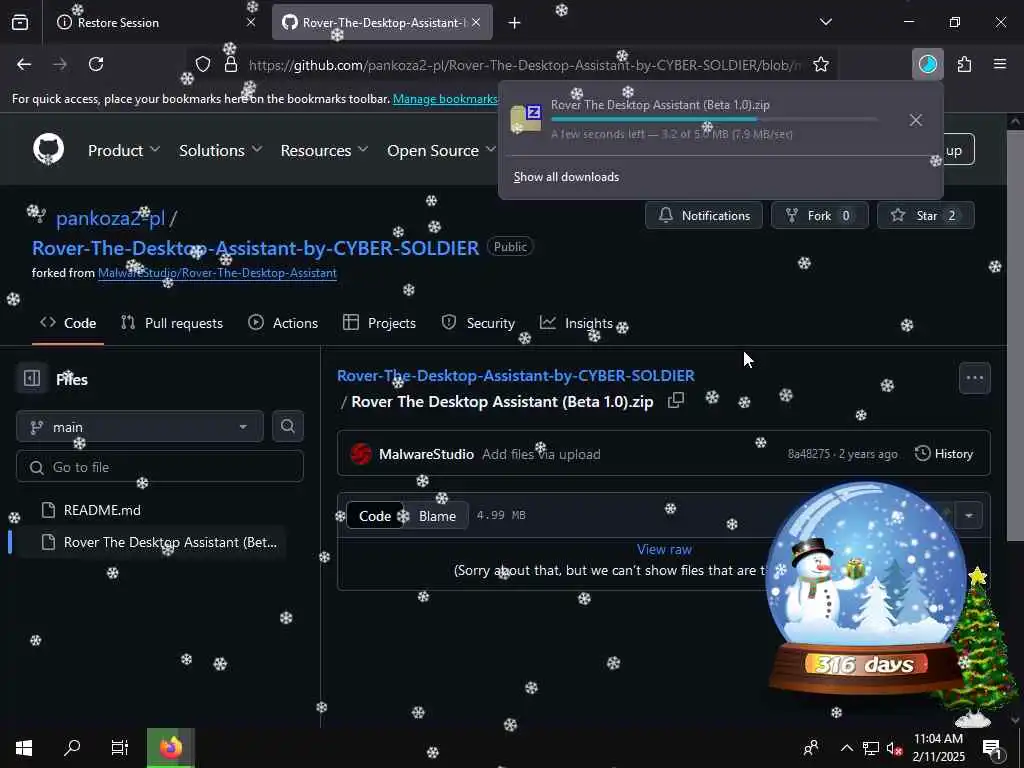Click the Firefox taskbar icon
This screenshot has height=768, width=1024.
coord(171,748)
